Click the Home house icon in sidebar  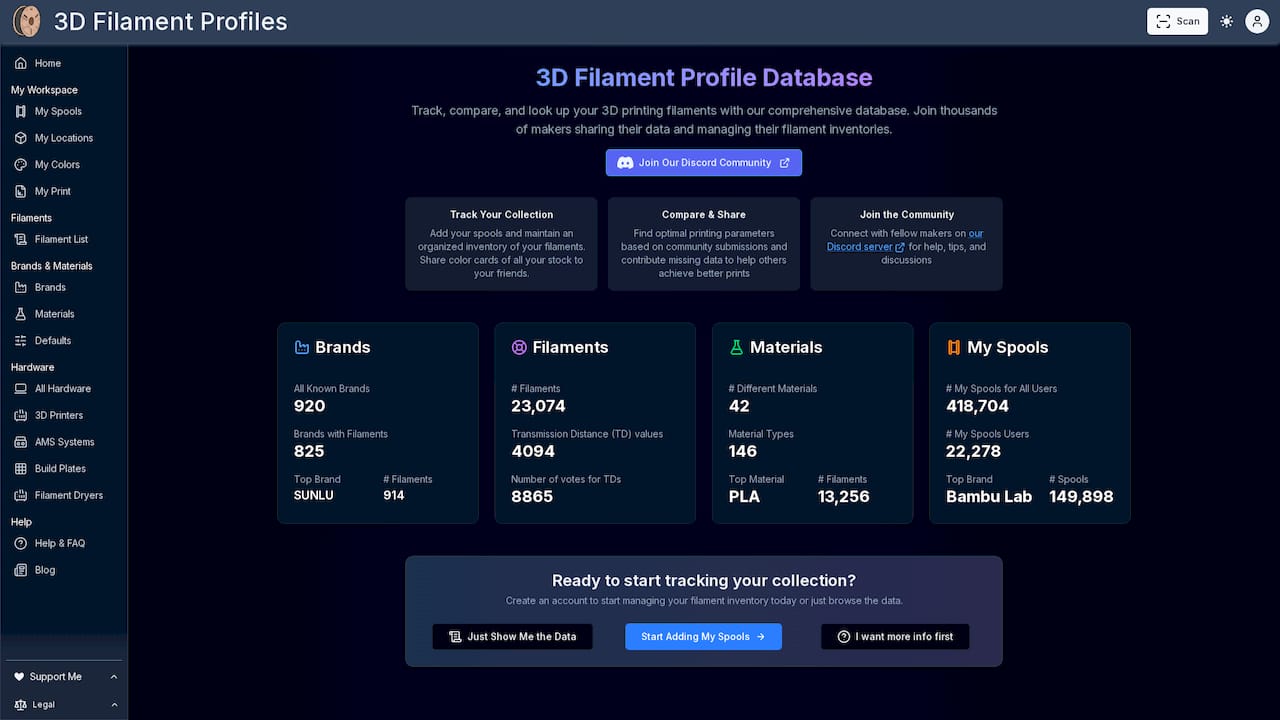pyautogui.click(x=21, y=63)
